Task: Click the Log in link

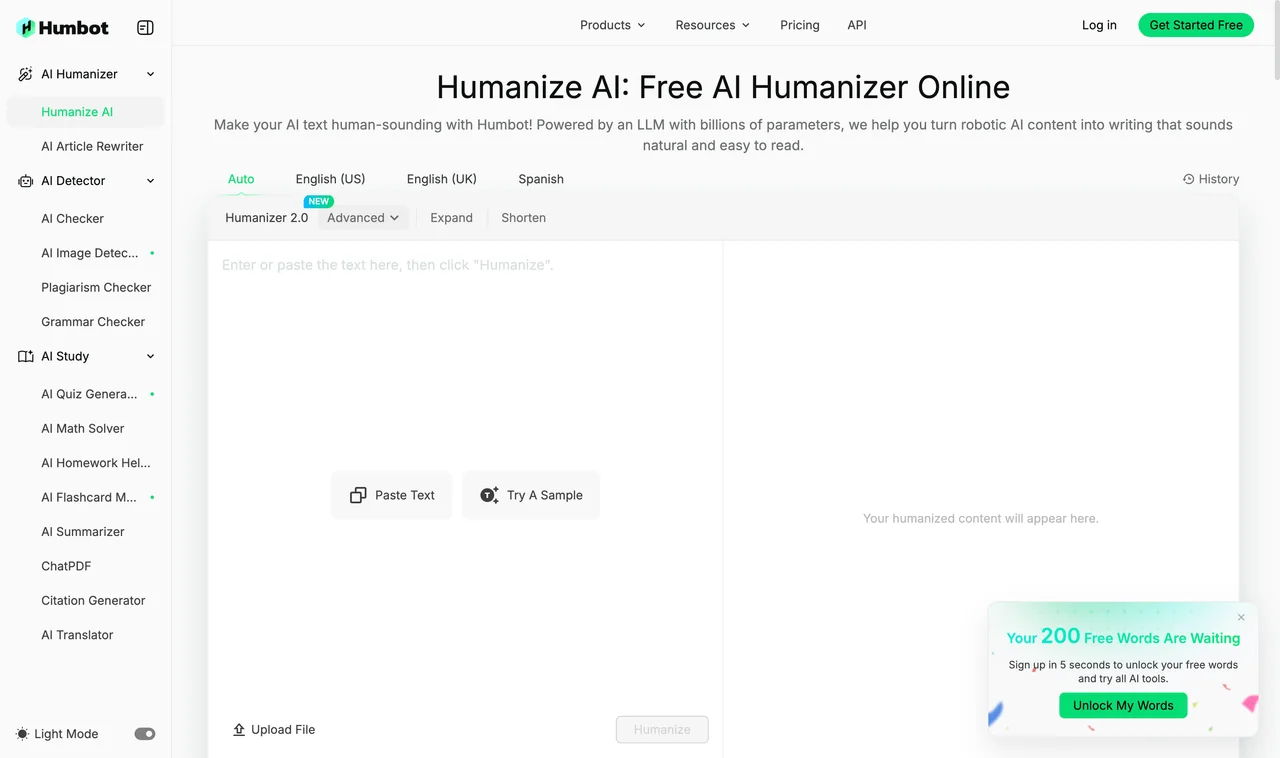Action: pyautogui.click(x=1099, y=25)
